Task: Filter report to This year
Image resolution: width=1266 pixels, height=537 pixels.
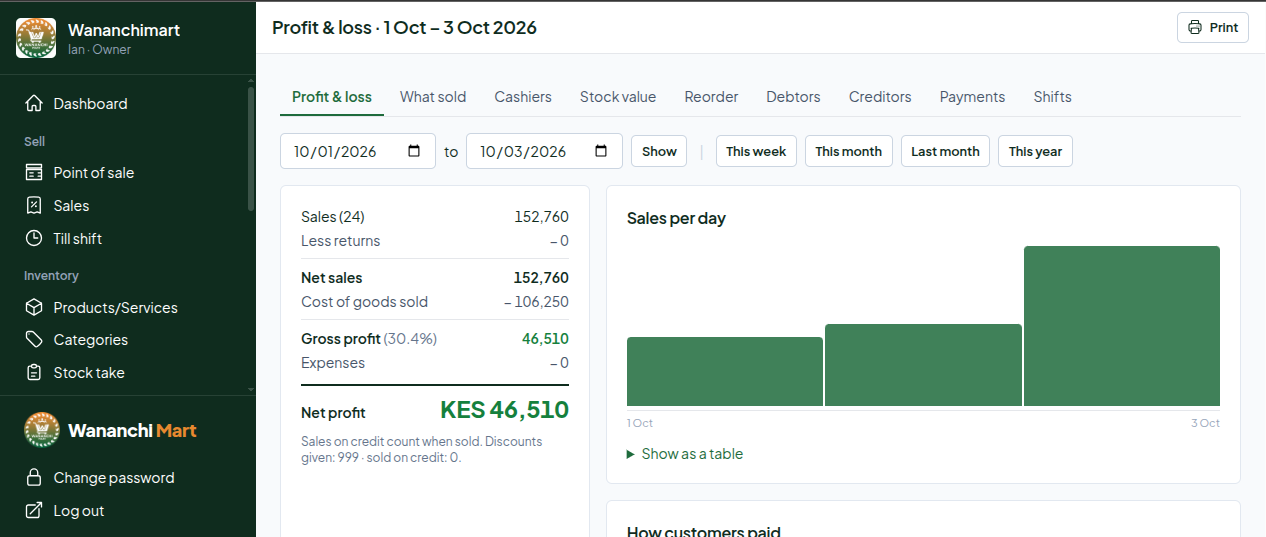Action: (1035, 152)
